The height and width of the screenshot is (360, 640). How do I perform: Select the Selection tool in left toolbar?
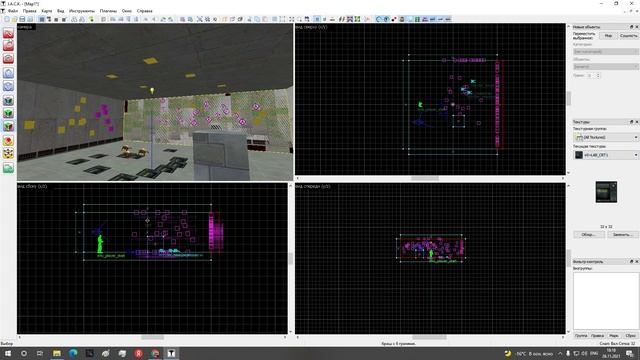point(8,33)
